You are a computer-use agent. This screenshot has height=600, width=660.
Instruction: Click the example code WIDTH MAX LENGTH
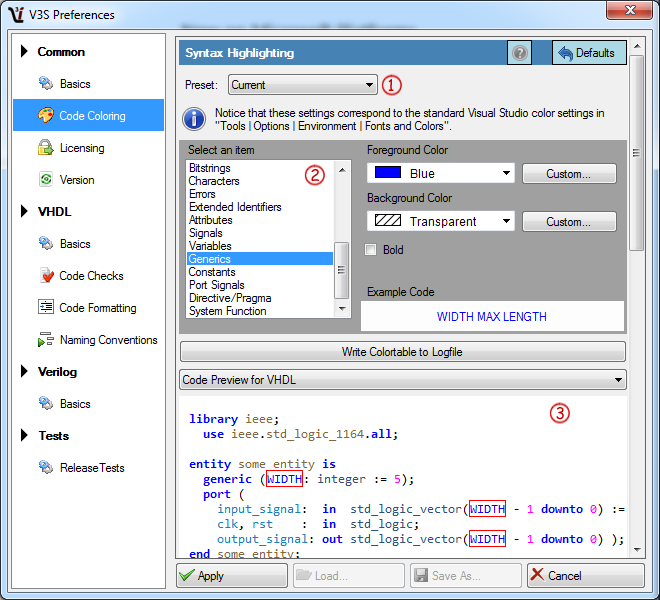coord(491,316)
